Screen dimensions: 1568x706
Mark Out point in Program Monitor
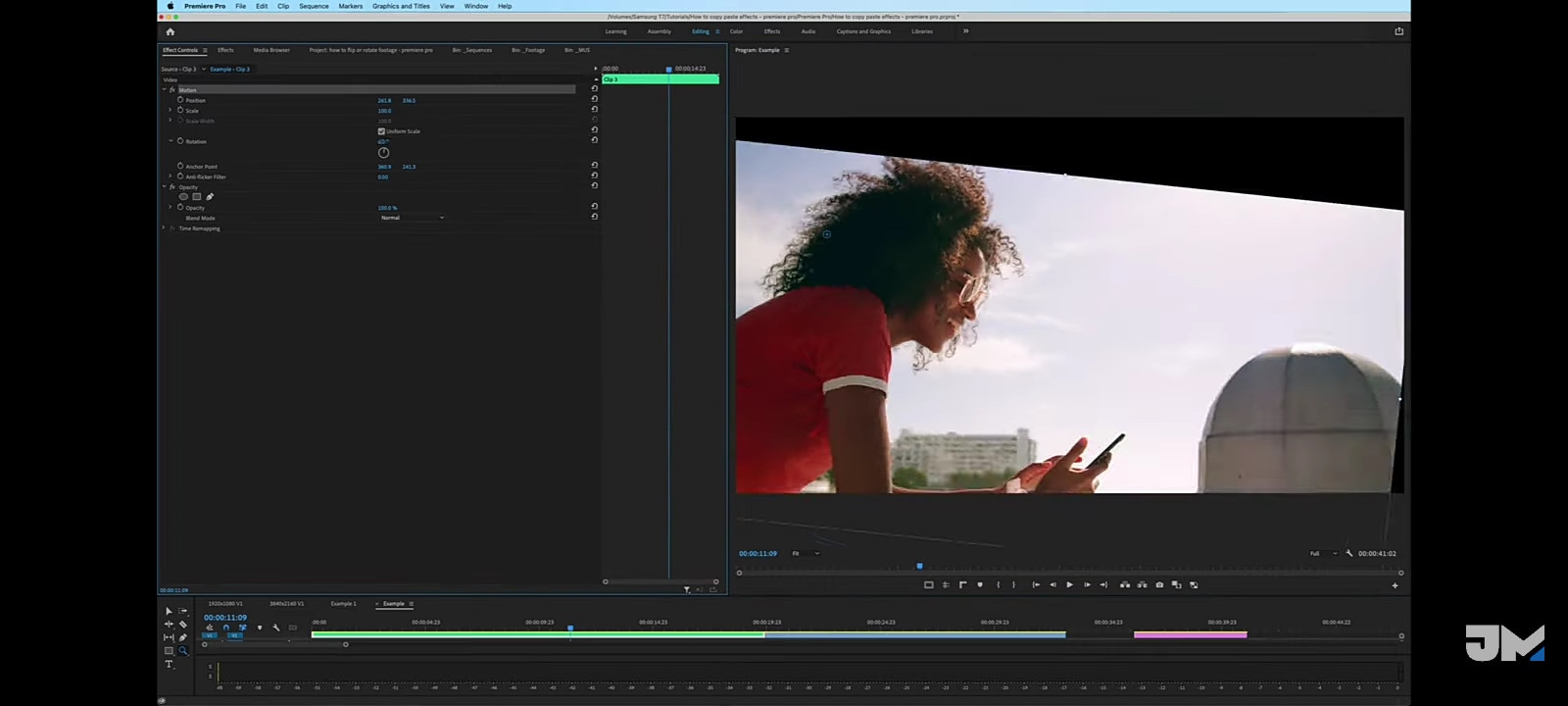[x=1013, y=584]
